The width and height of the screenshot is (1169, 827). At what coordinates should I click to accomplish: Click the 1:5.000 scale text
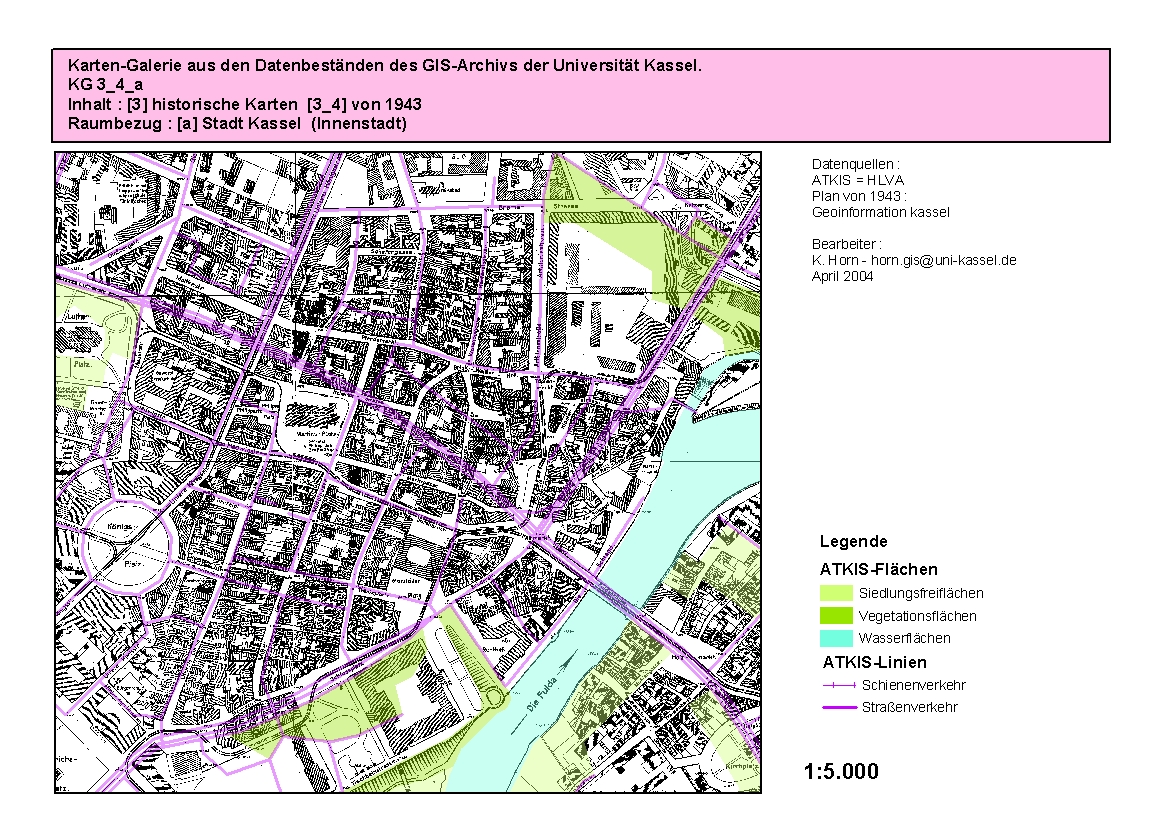click(x=841, y=772)
